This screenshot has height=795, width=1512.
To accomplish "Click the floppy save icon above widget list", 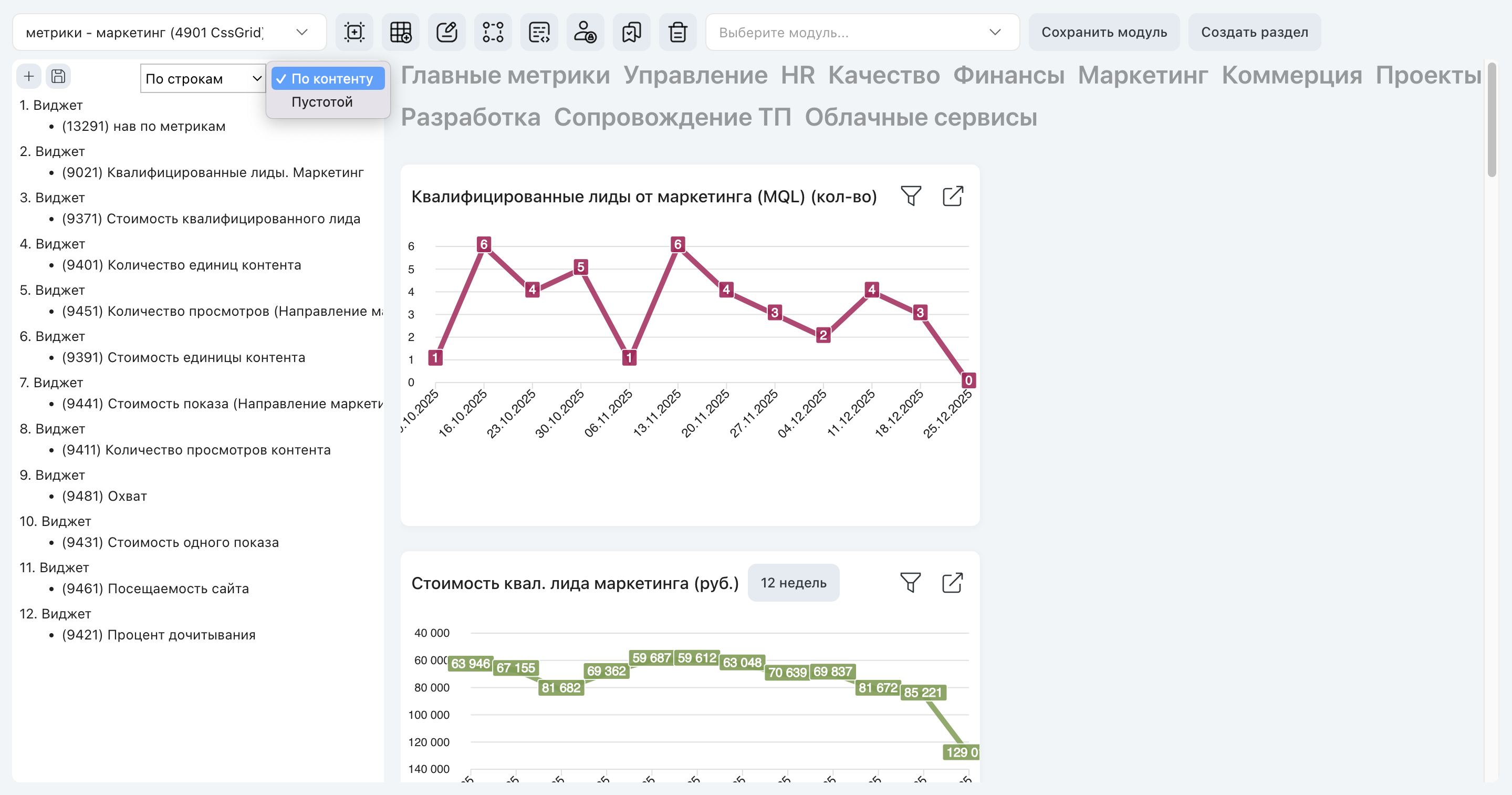I will tap(58, 76).
